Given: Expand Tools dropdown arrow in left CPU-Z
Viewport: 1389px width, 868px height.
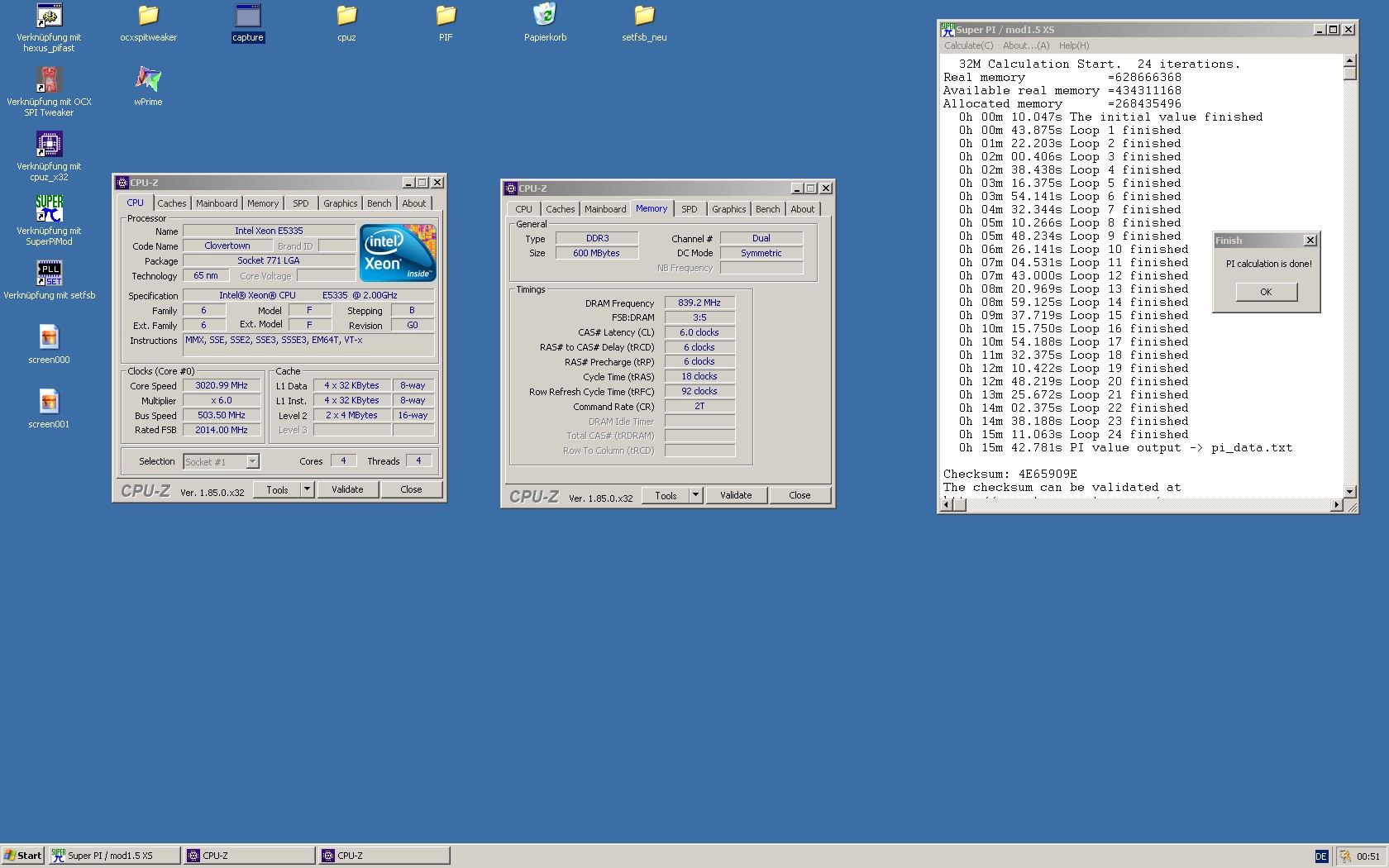Looking at the screenshot, I should 308,489.
